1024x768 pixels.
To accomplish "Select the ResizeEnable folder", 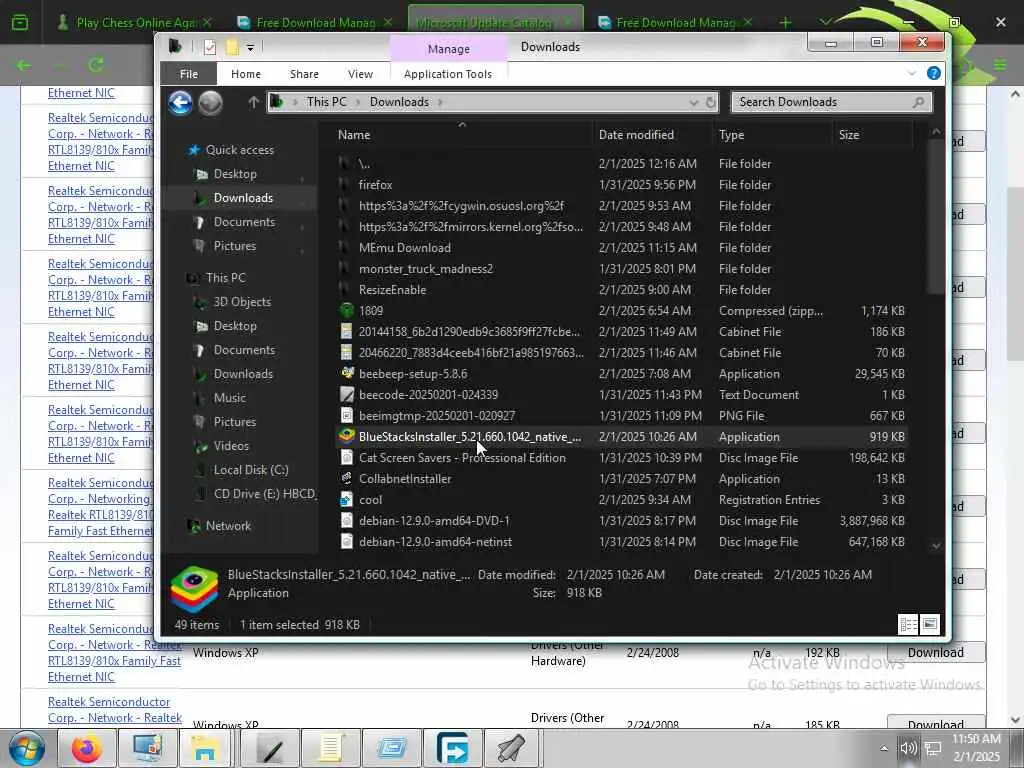I will pyautogui.click(x=392, y=289).
